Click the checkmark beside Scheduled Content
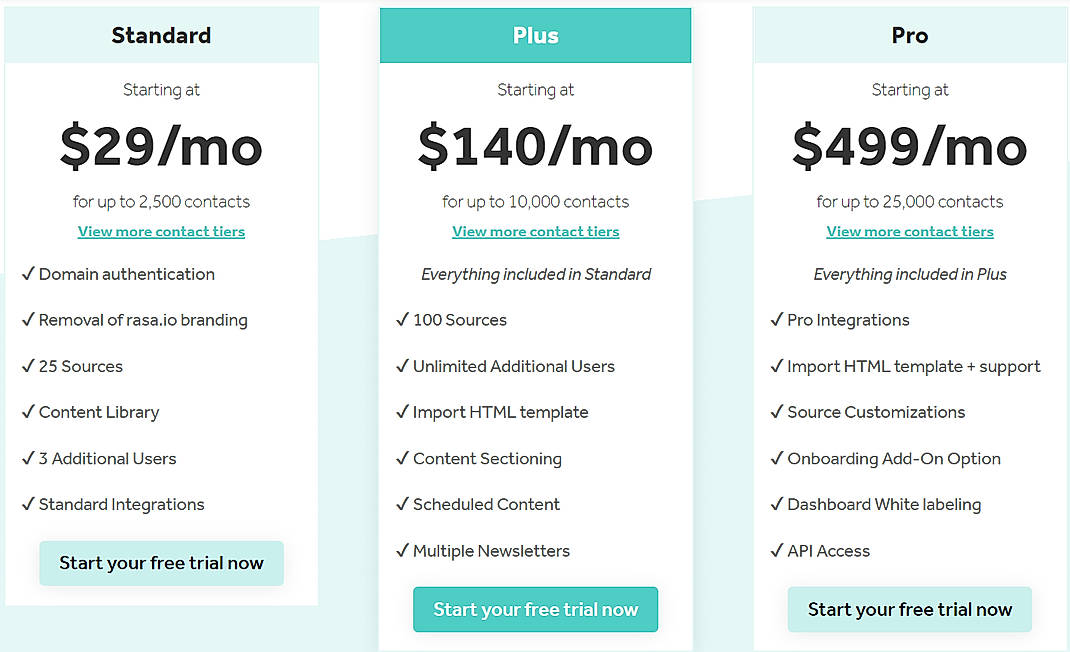Image resolution: width=1070 pixels, height=652 pixels. (x=402, y=505)
